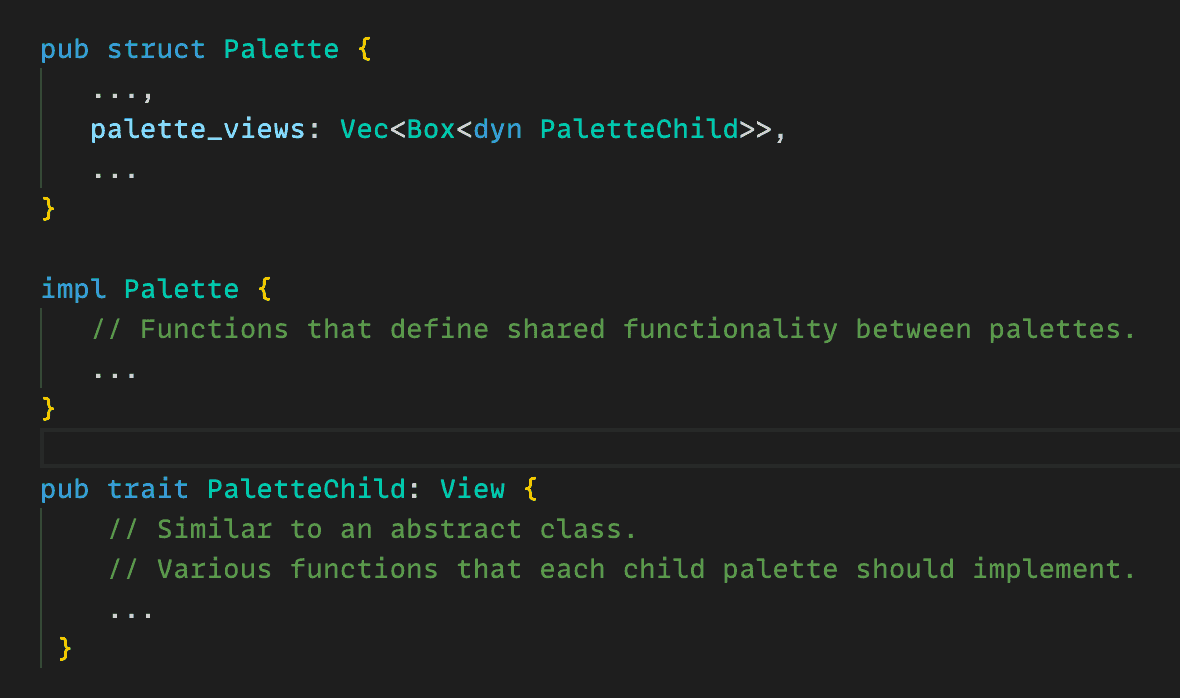Click the 'Similar to an abstract class' comment
The height and width of the screenshot is (698, 1180).
[x=372, y=529]
